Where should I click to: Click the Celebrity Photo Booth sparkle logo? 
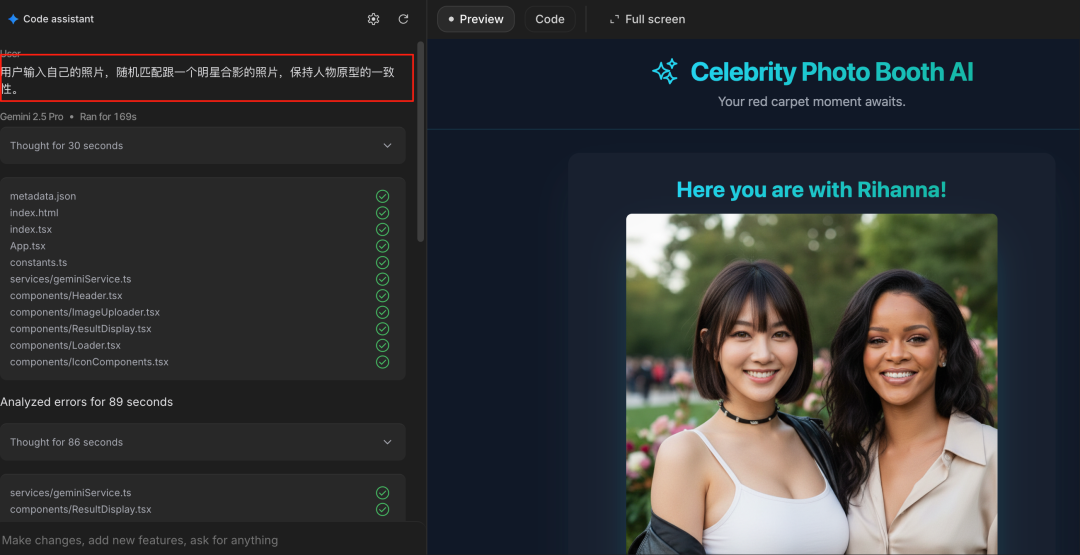coord(665,72)
